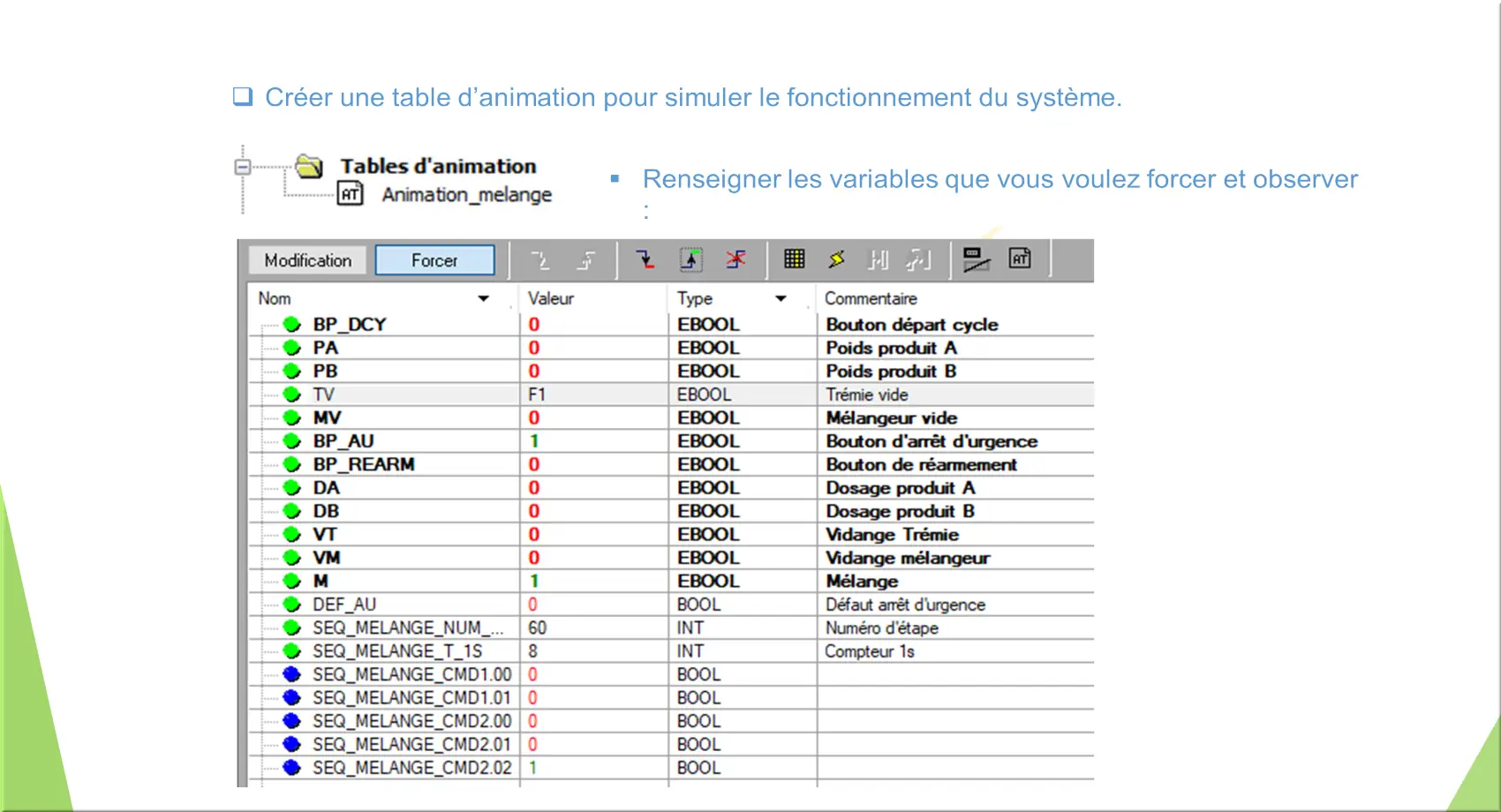
Task: Click comment 'Poids produit A'
Action: tap(891, 348)
